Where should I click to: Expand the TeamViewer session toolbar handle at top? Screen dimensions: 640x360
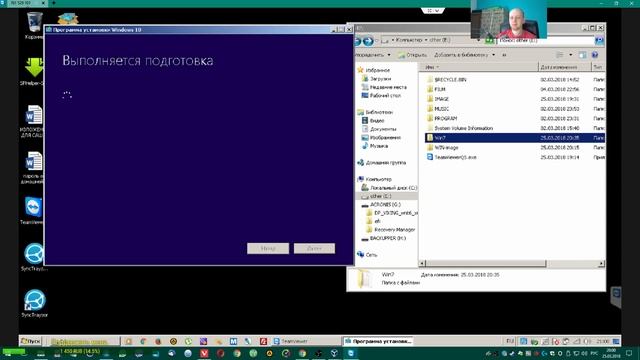pyautogui.click(x=433, y=11)
